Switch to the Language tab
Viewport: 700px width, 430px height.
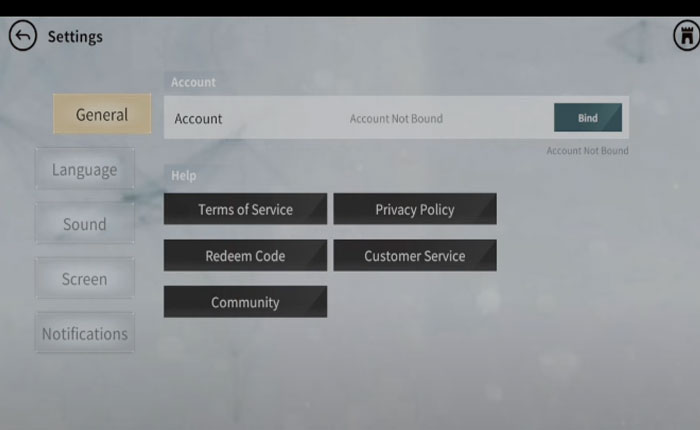click(84, 170)
